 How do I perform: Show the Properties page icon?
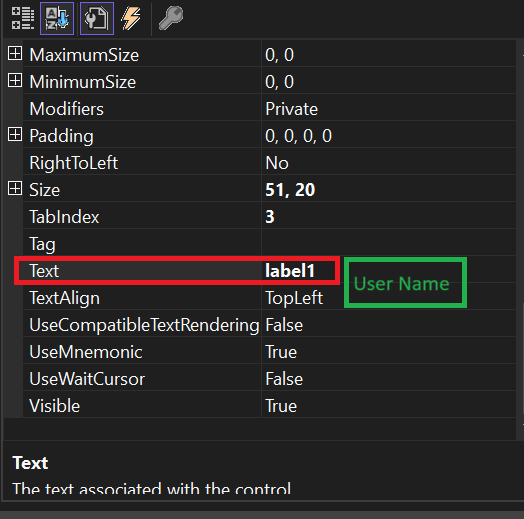click(x=97, y=18)
